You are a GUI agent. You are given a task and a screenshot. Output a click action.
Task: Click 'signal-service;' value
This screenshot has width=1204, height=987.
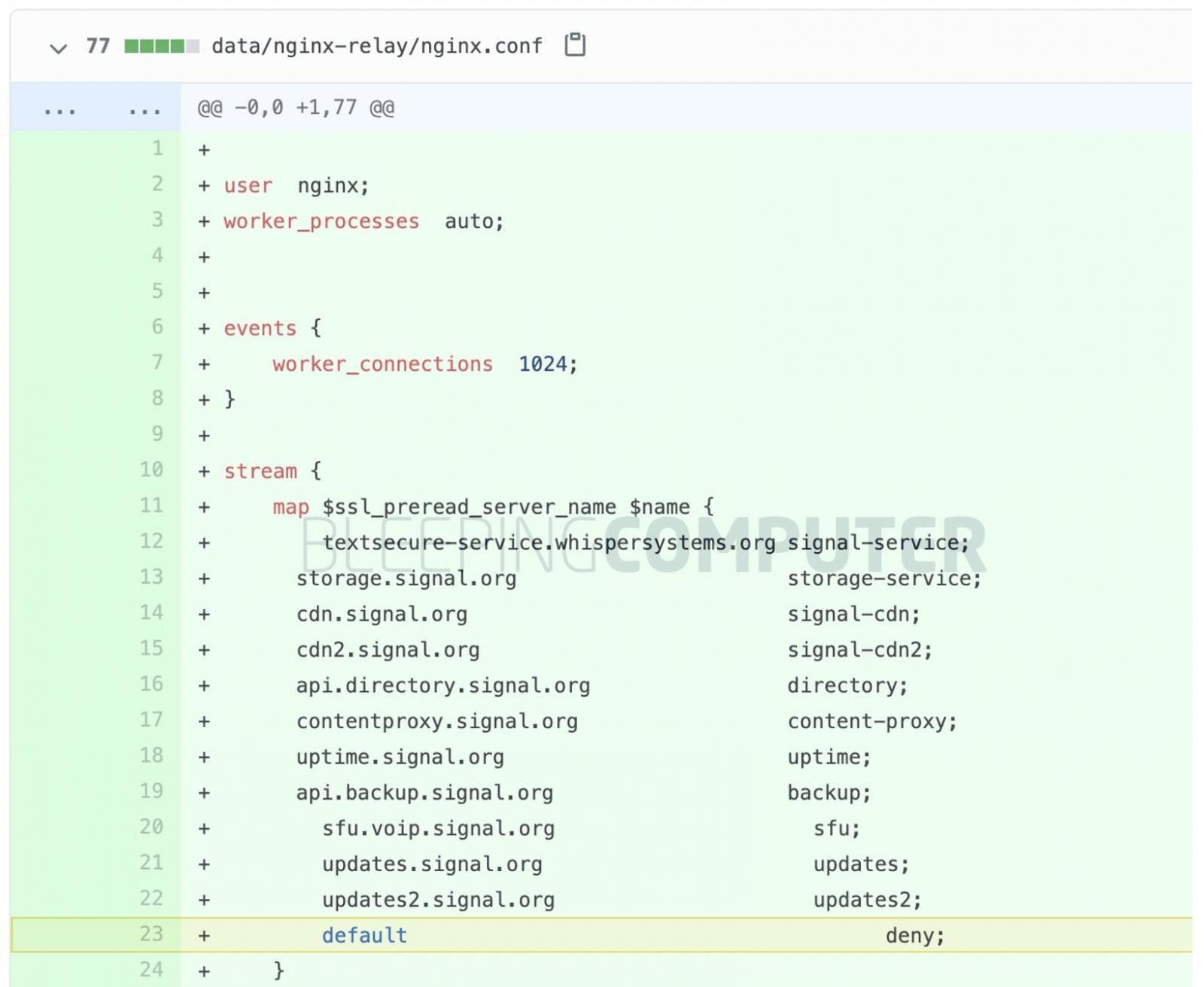tap(878, 543)
